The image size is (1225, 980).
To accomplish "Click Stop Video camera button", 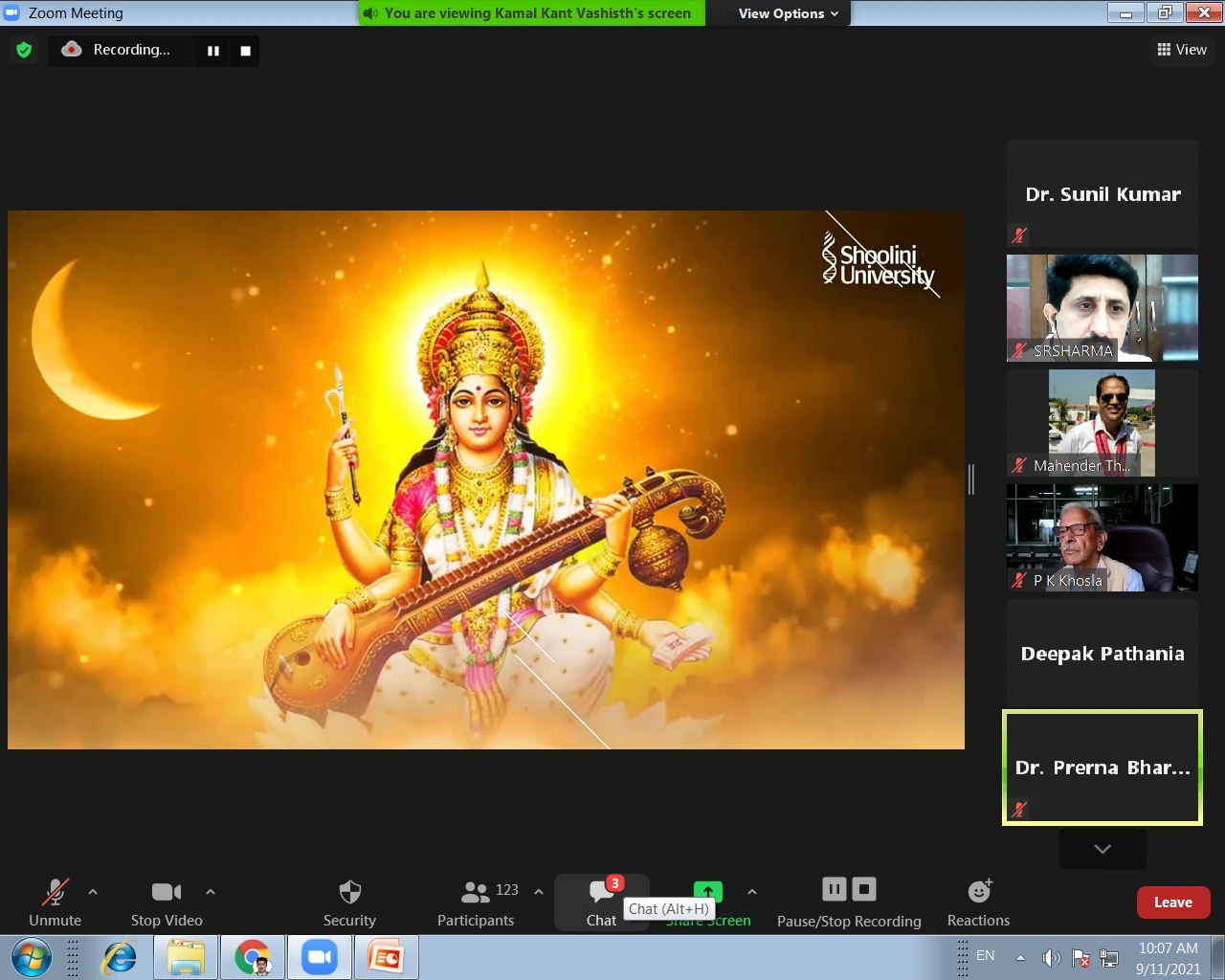I will click(167, 903).
